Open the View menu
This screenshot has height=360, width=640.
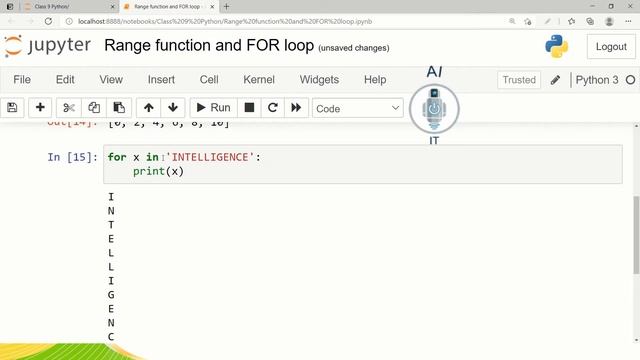click(x=111, y=80)
